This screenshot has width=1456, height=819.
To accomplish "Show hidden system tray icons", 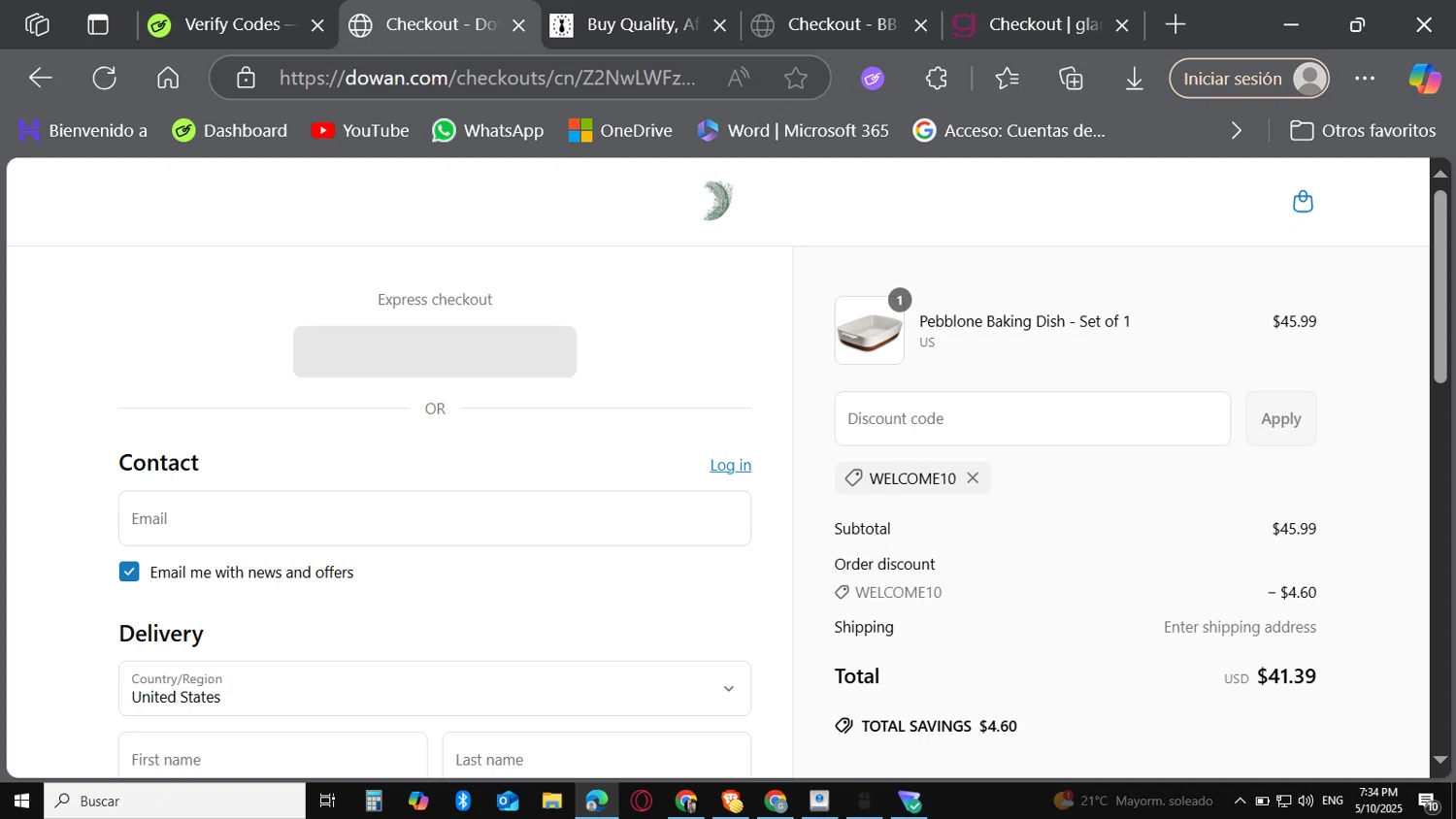I will click(1240, 801).
